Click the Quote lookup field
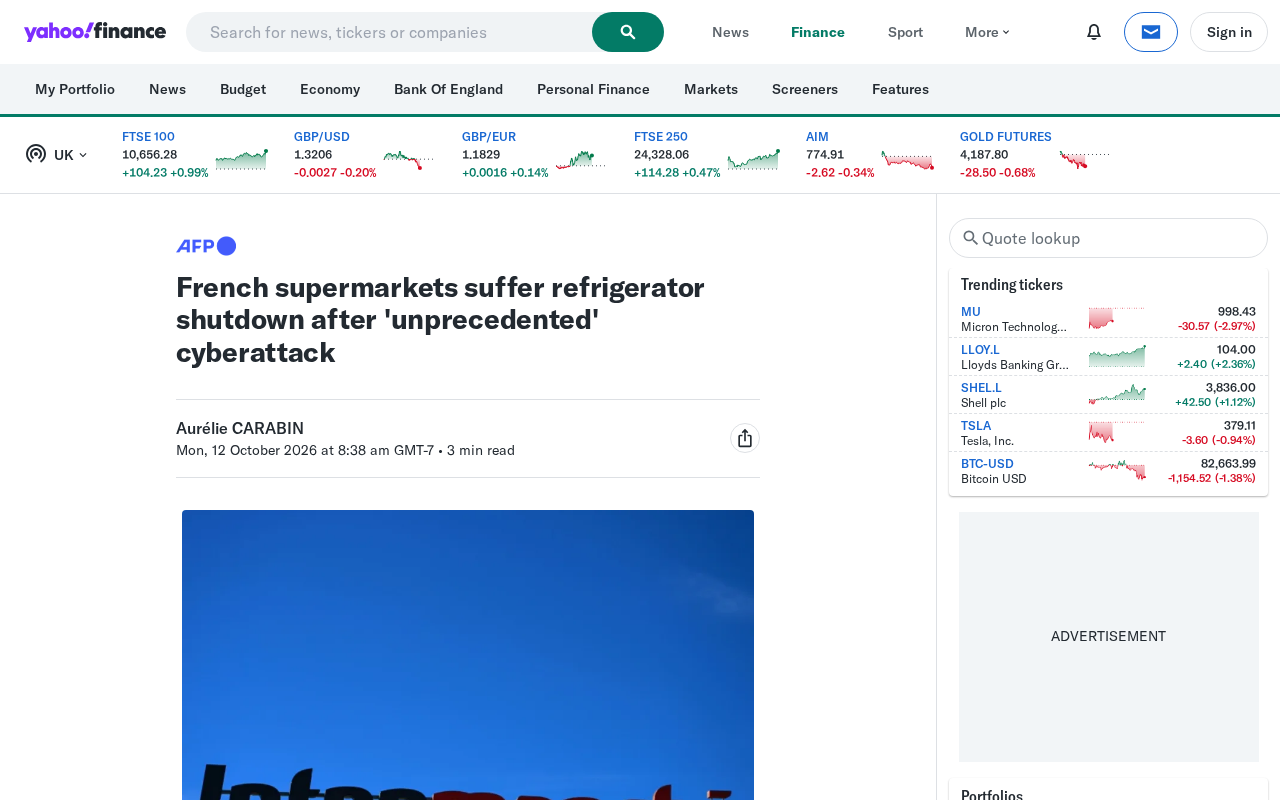This screenshot has width=1280, height=800. (x=1108, y=238)
